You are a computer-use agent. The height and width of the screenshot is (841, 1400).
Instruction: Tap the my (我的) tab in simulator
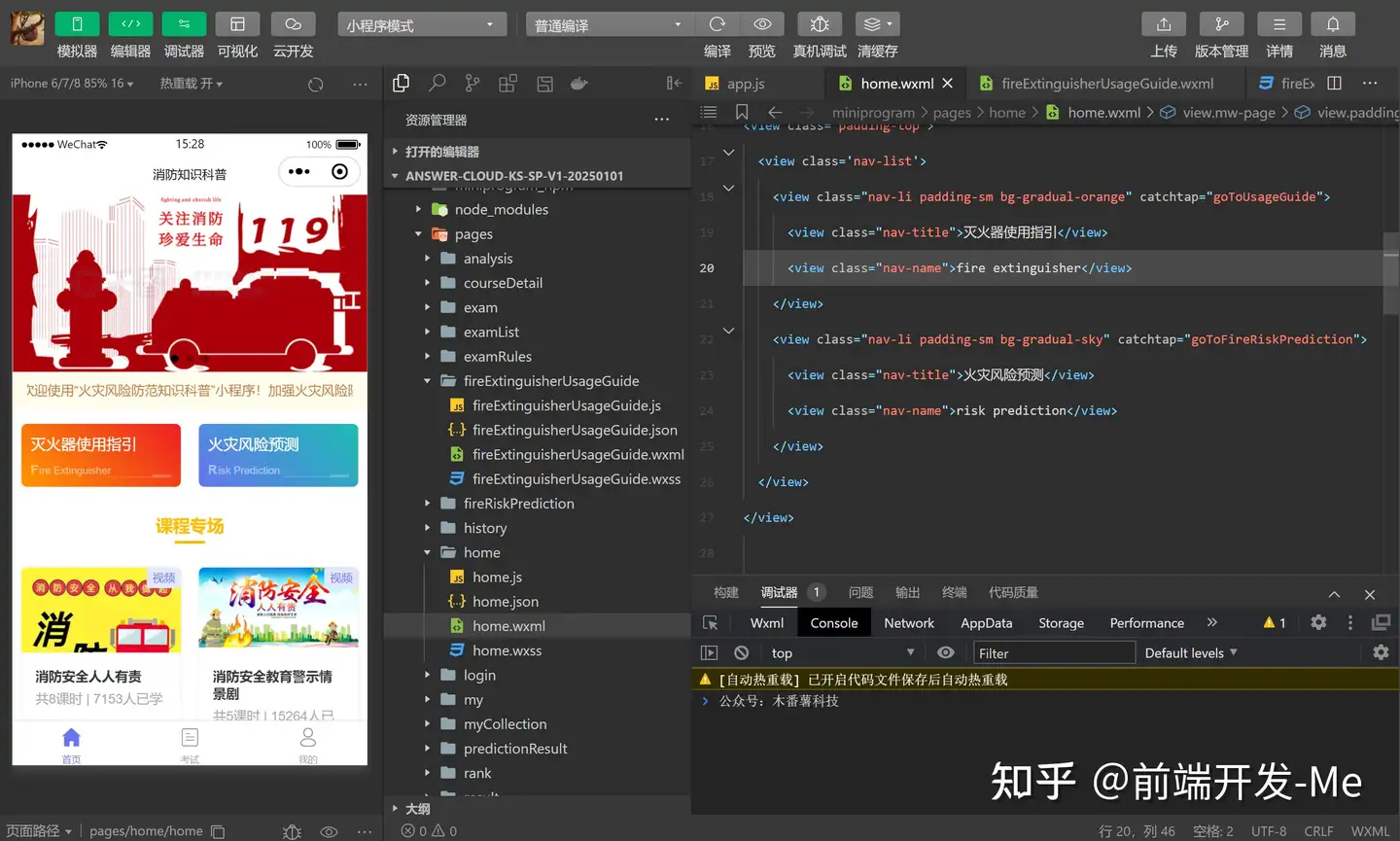pyautogui.click(x=308, y=745)
